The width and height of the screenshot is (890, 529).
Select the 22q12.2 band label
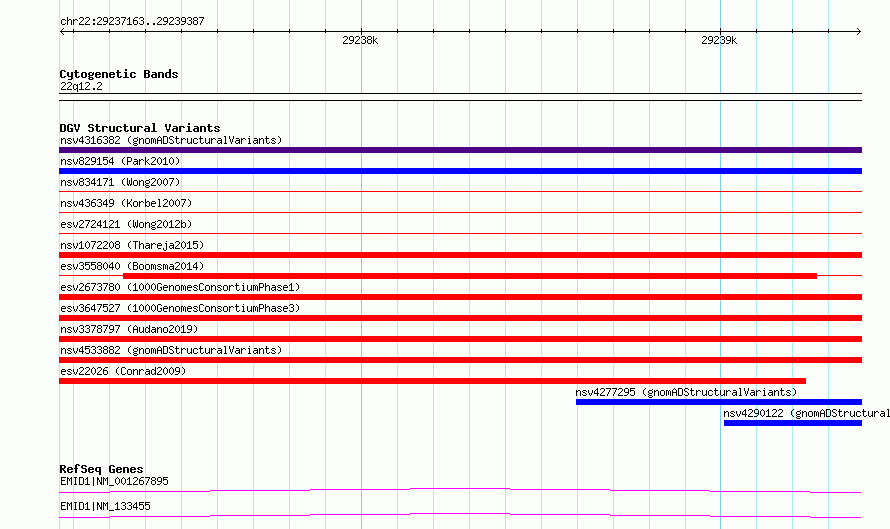81,86
